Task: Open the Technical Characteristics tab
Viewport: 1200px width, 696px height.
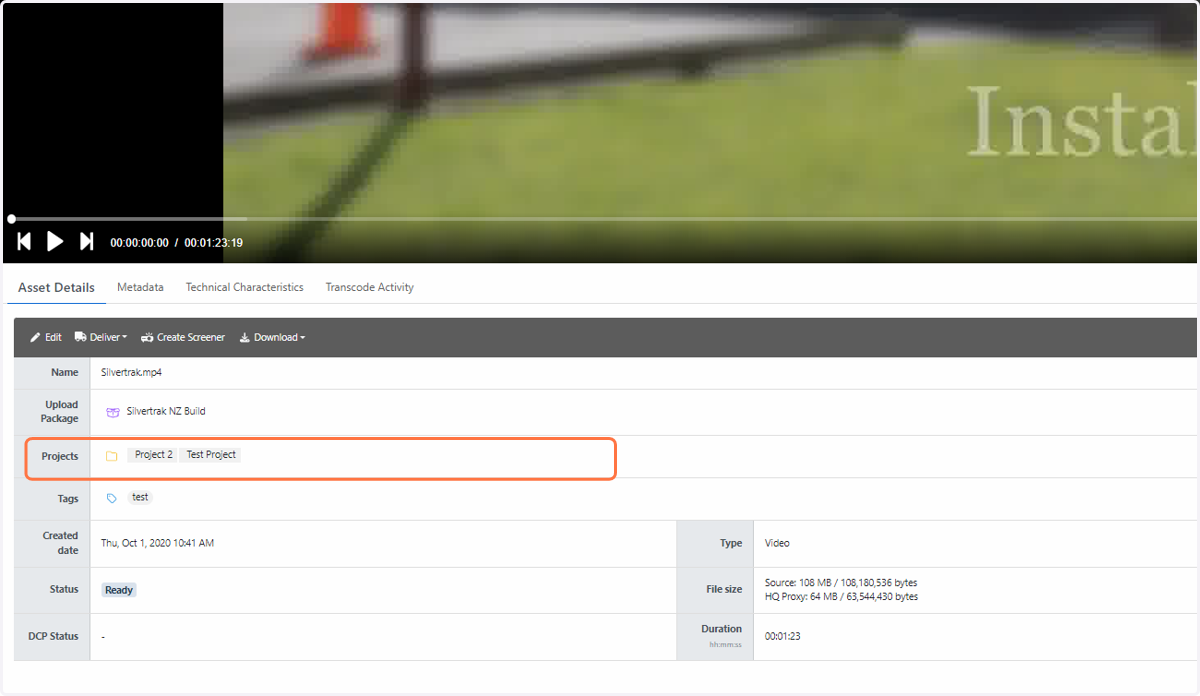Action: [244, 287]
